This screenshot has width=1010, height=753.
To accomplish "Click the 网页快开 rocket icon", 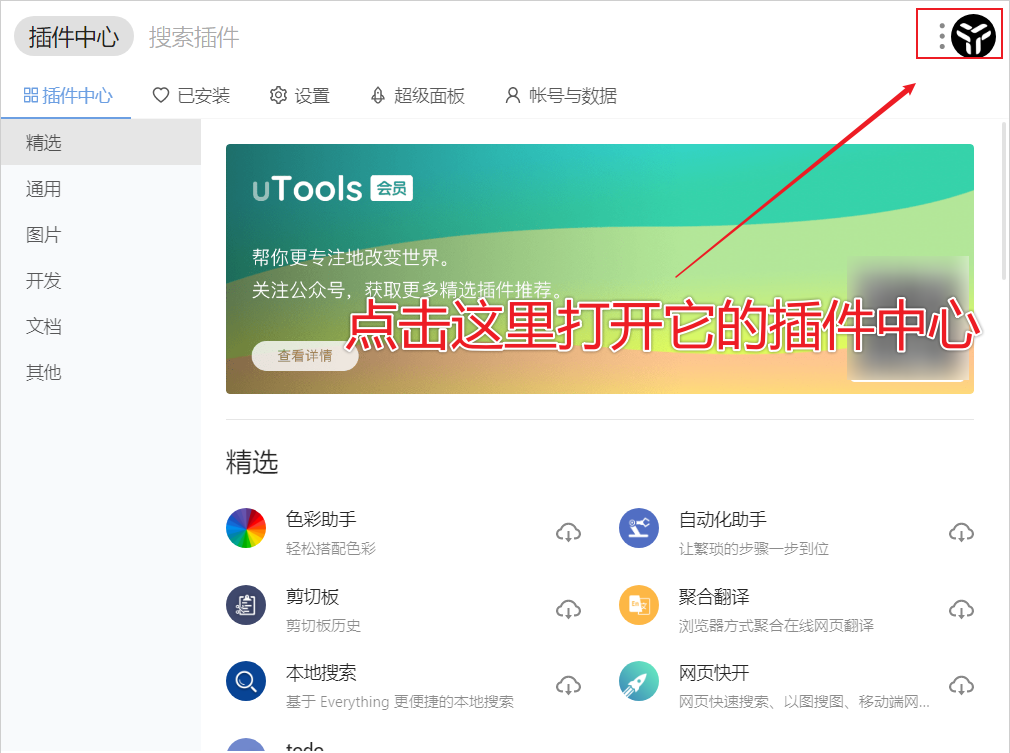I will 639,681.
